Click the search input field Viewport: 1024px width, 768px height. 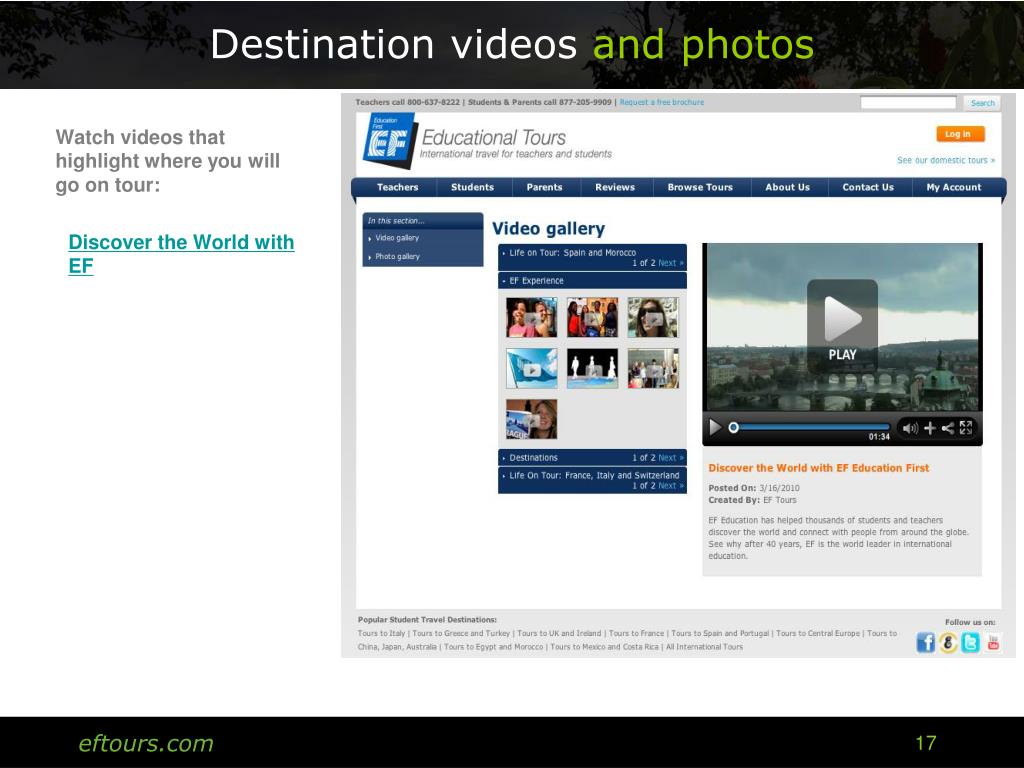(908, 103)
